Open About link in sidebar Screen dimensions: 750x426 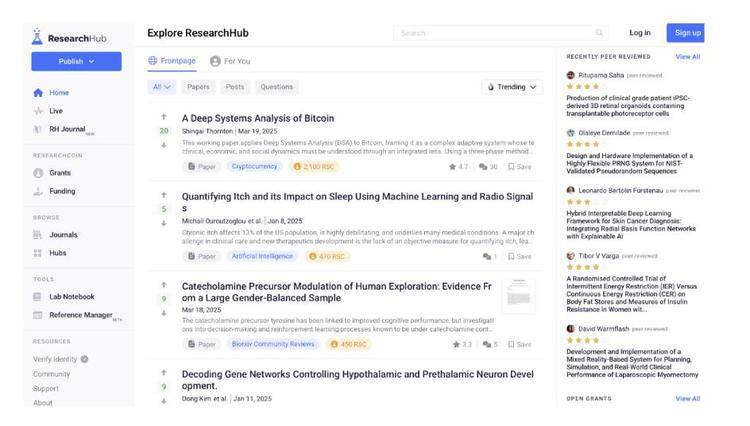43,403
